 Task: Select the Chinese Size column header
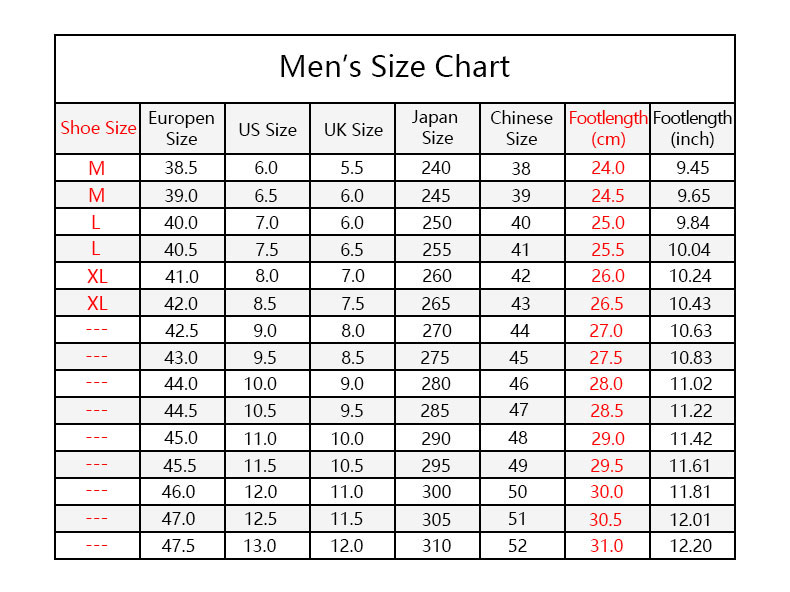(x=521, y=128)
